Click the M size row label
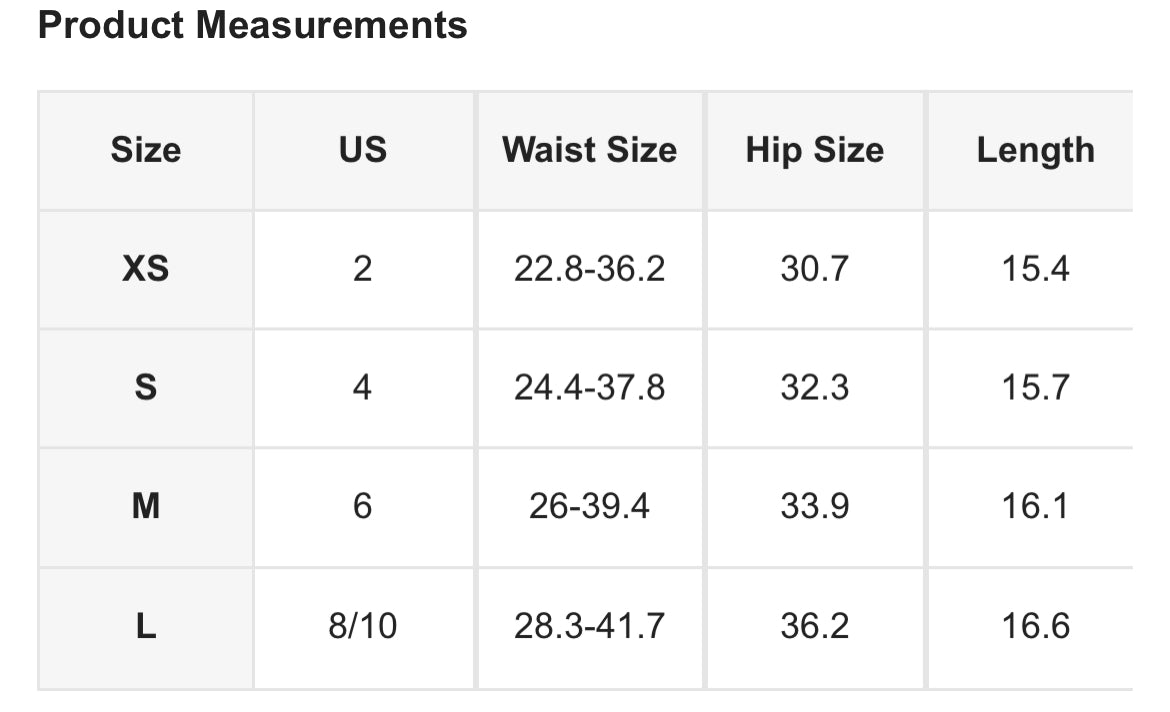 pos(146,507)
